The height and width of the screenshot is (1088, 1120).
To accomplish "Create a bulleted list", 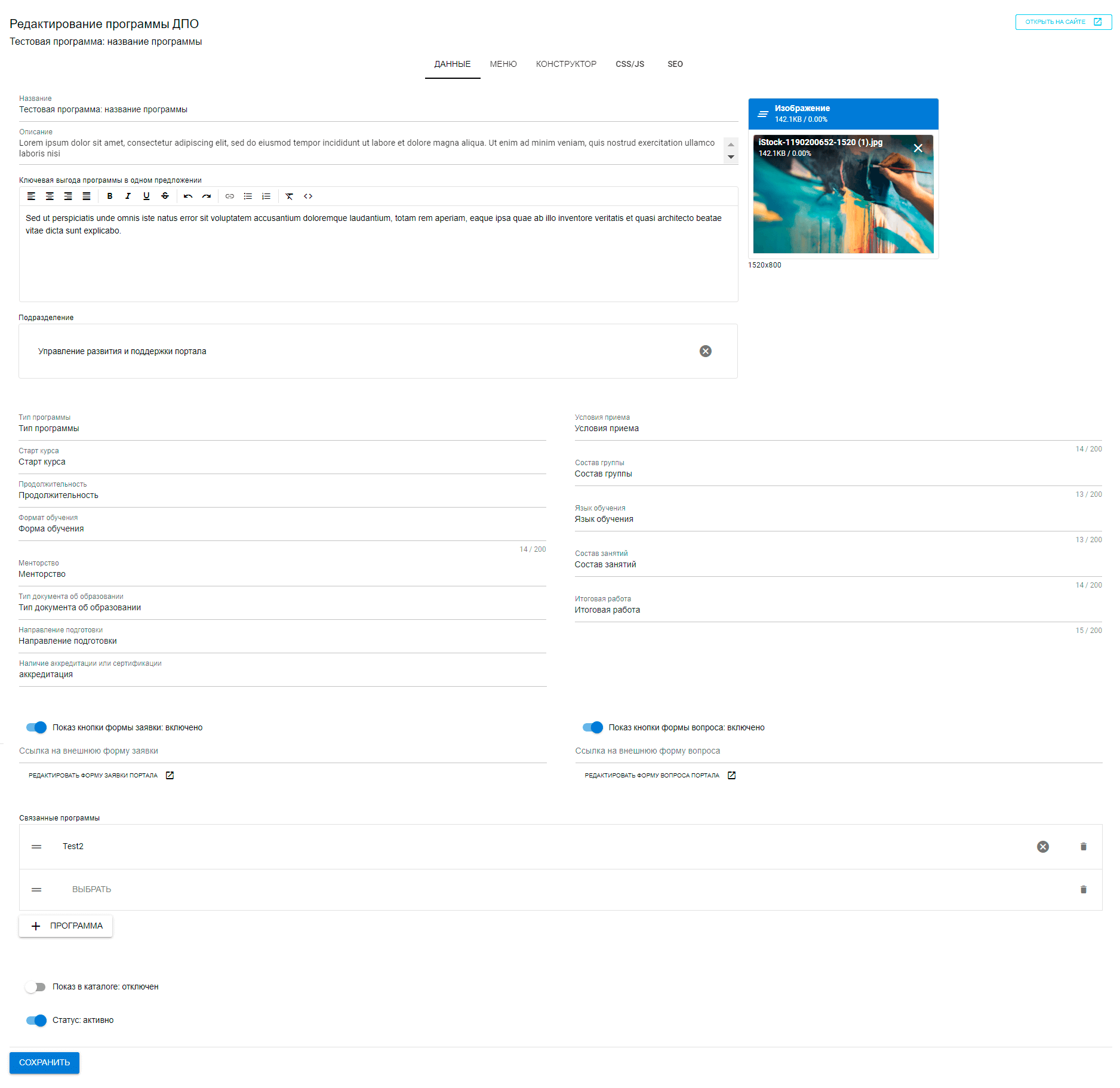I will tap(248, 196).
